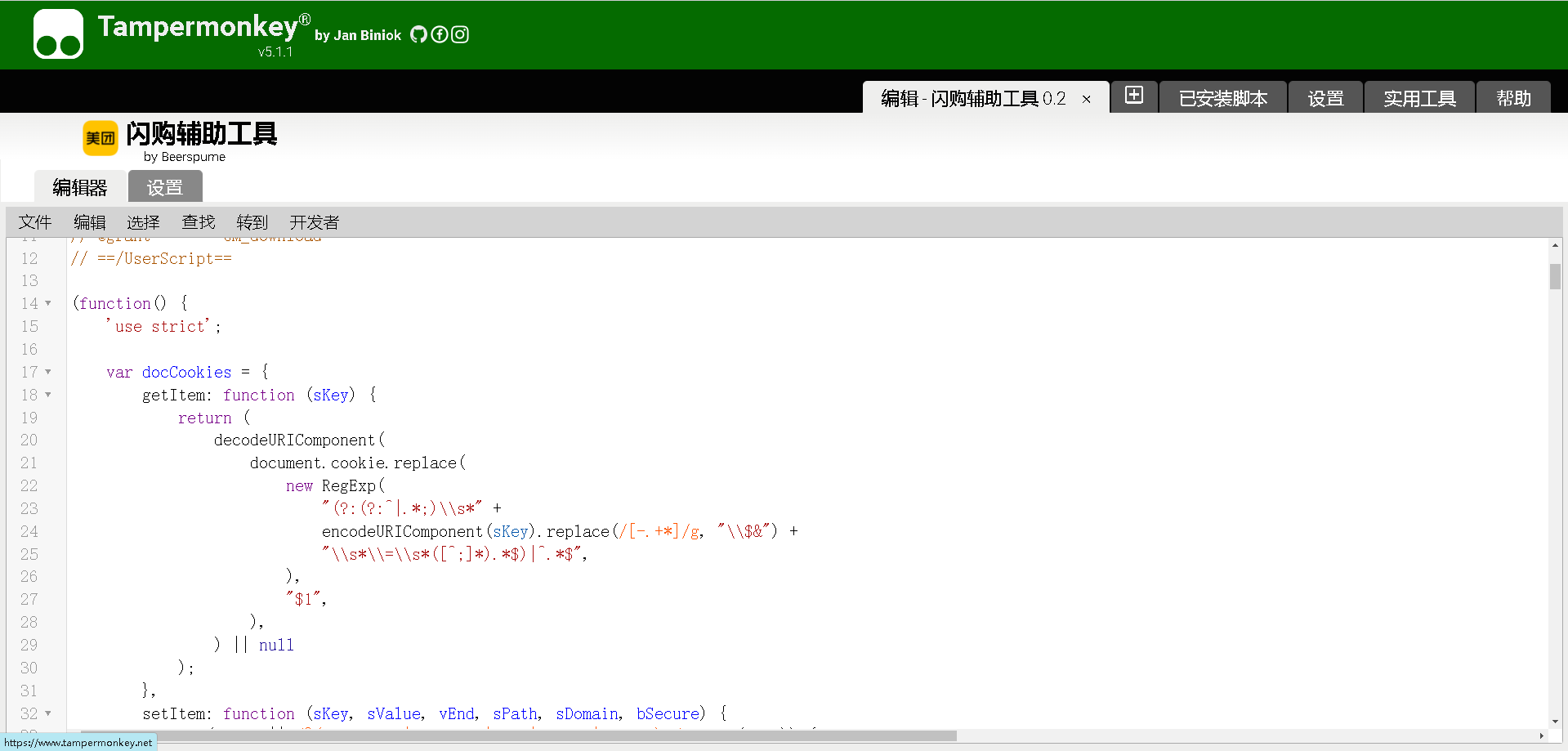Switch to the 已安装脚本 tab
Viewport: 1568px width, 751px height.
pyautogui.click(x=1223, y=98)
